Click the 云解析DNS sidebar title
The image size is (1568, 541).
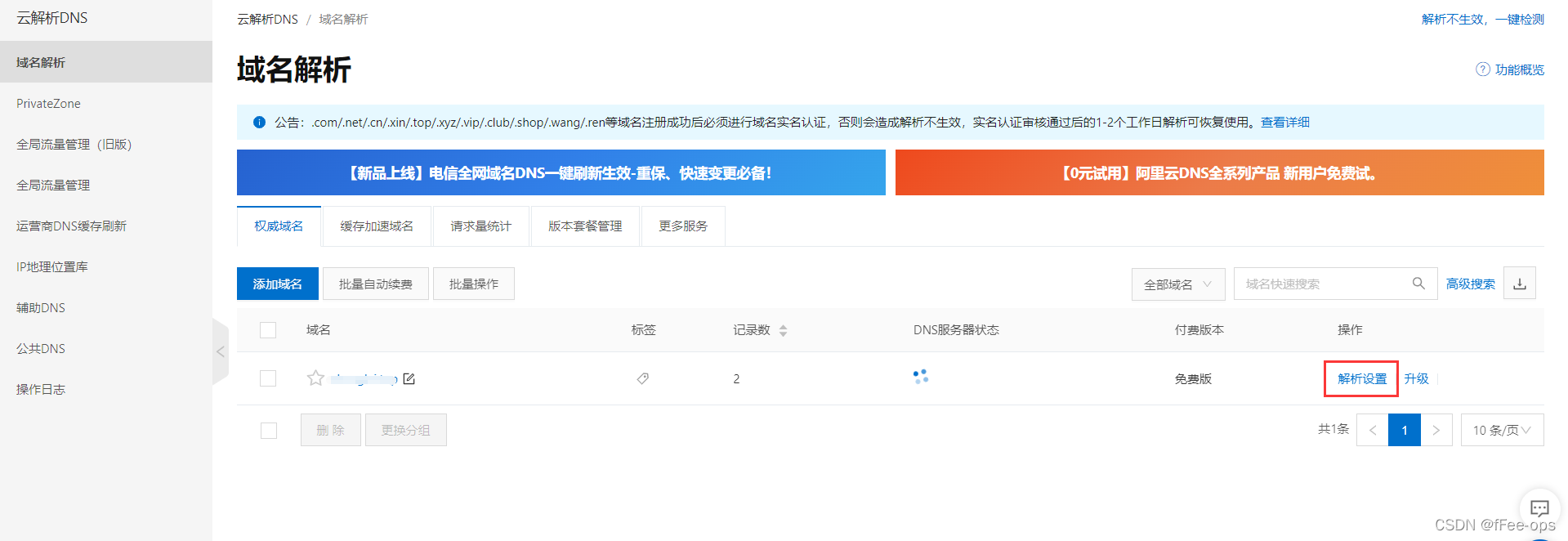[52, 18]
